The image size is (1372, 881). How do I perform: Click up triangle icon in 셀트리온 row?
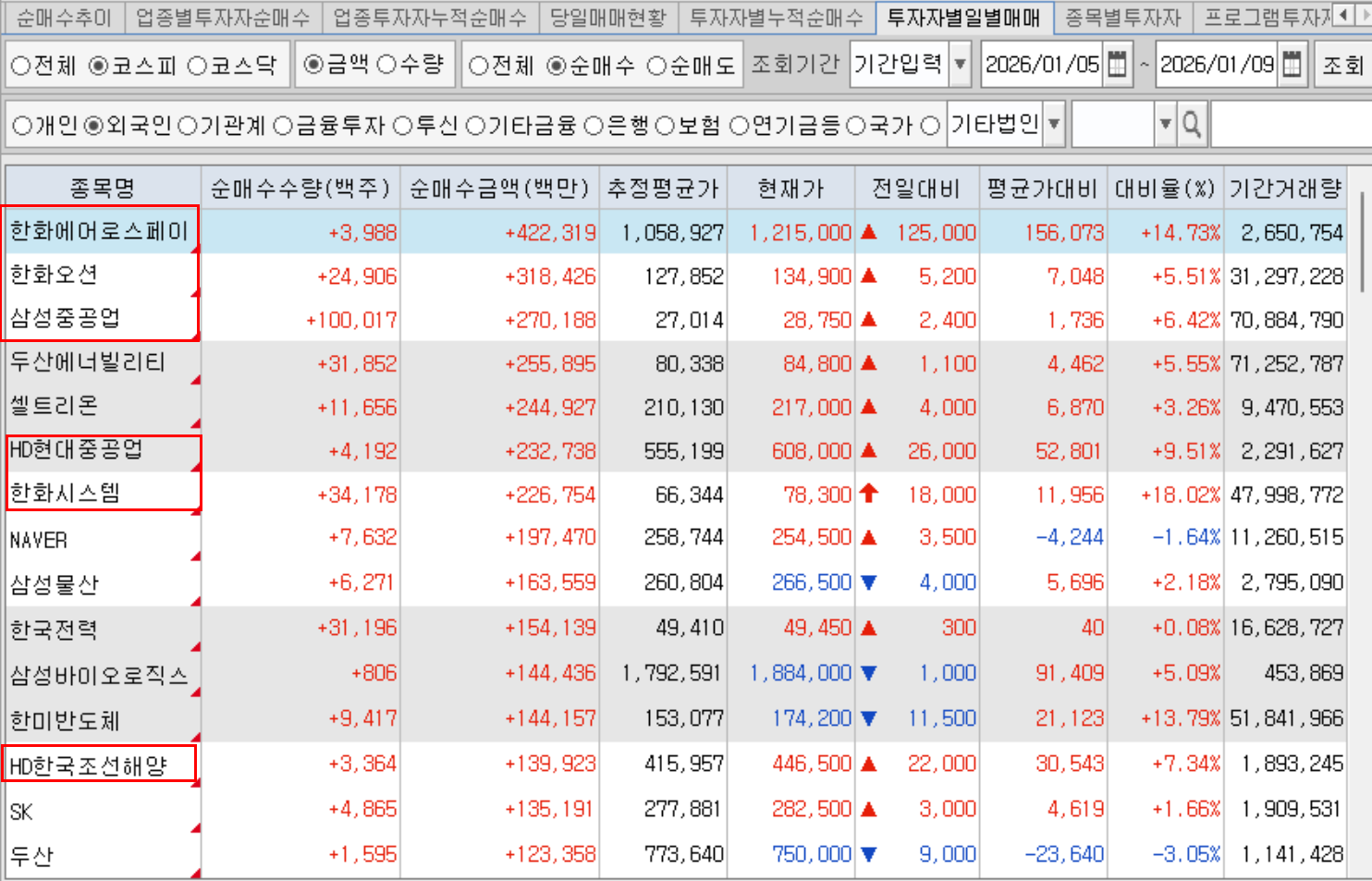(868, 407)
